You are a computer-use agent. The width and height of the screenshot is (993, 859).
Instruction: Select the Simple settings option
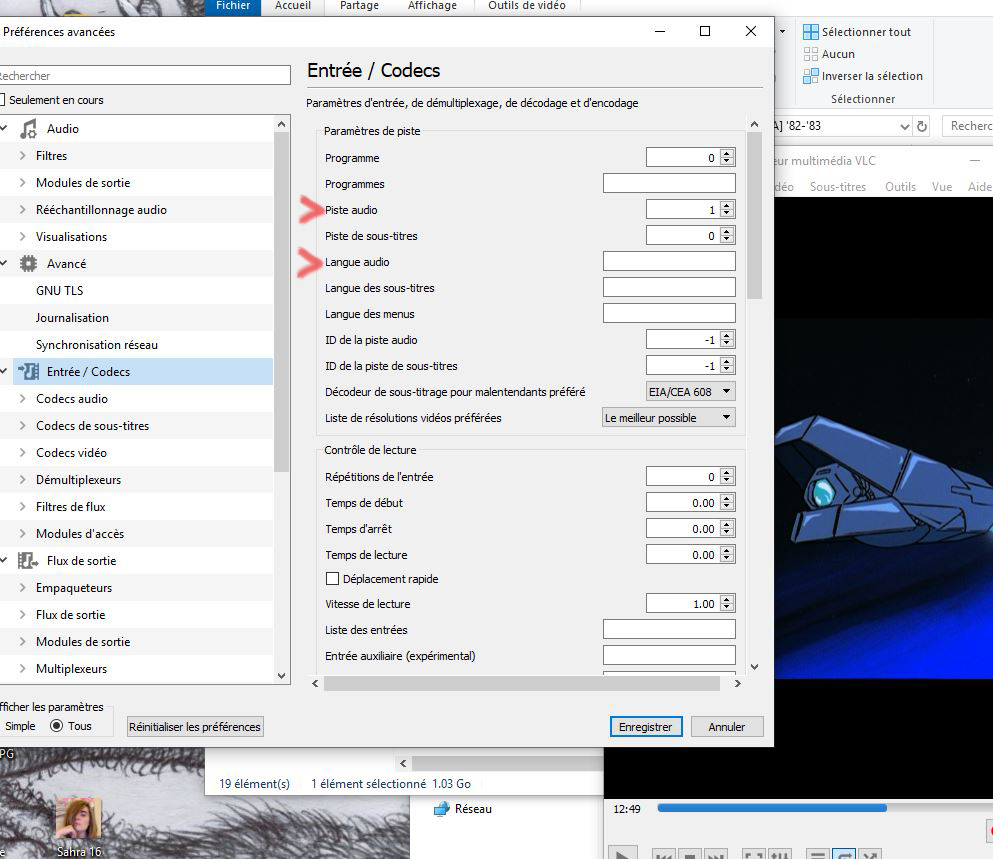tap(20, 726)
